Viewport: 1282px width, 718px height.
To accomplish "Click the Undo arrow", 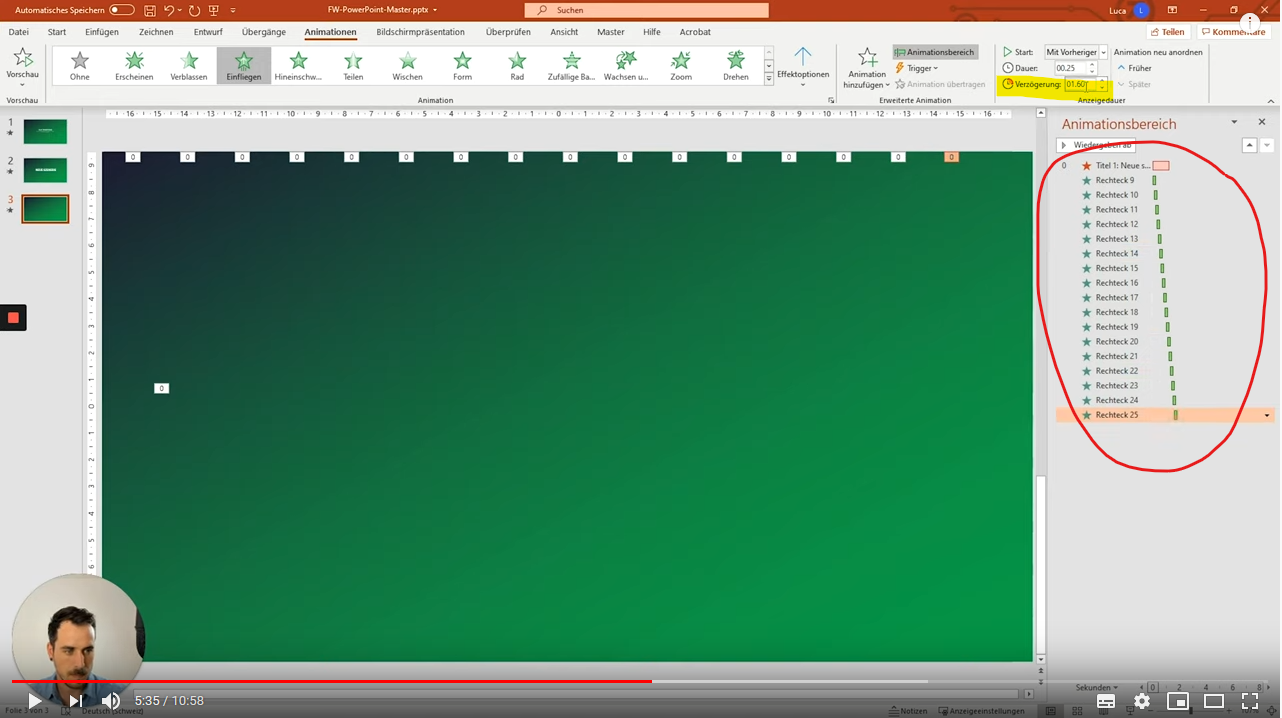I will (x=169, y=10).
